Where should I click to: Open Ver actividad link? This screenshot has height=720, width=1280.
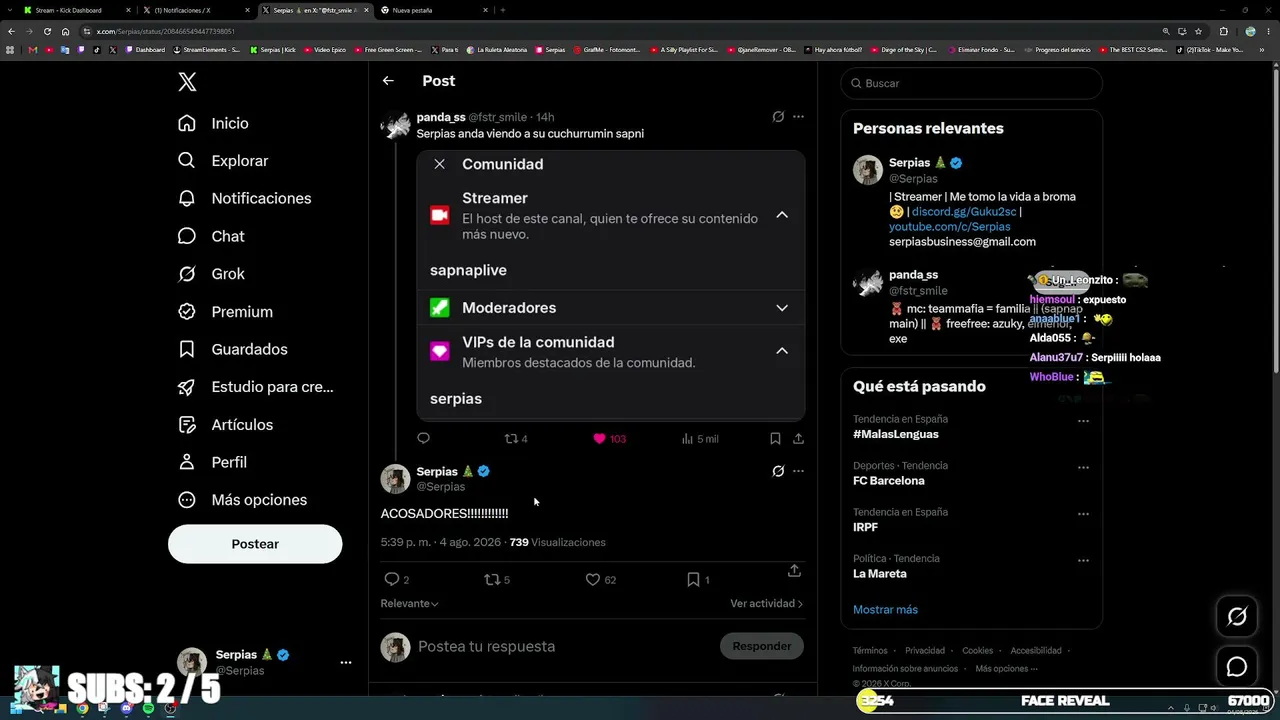click(x=766, y=603)
